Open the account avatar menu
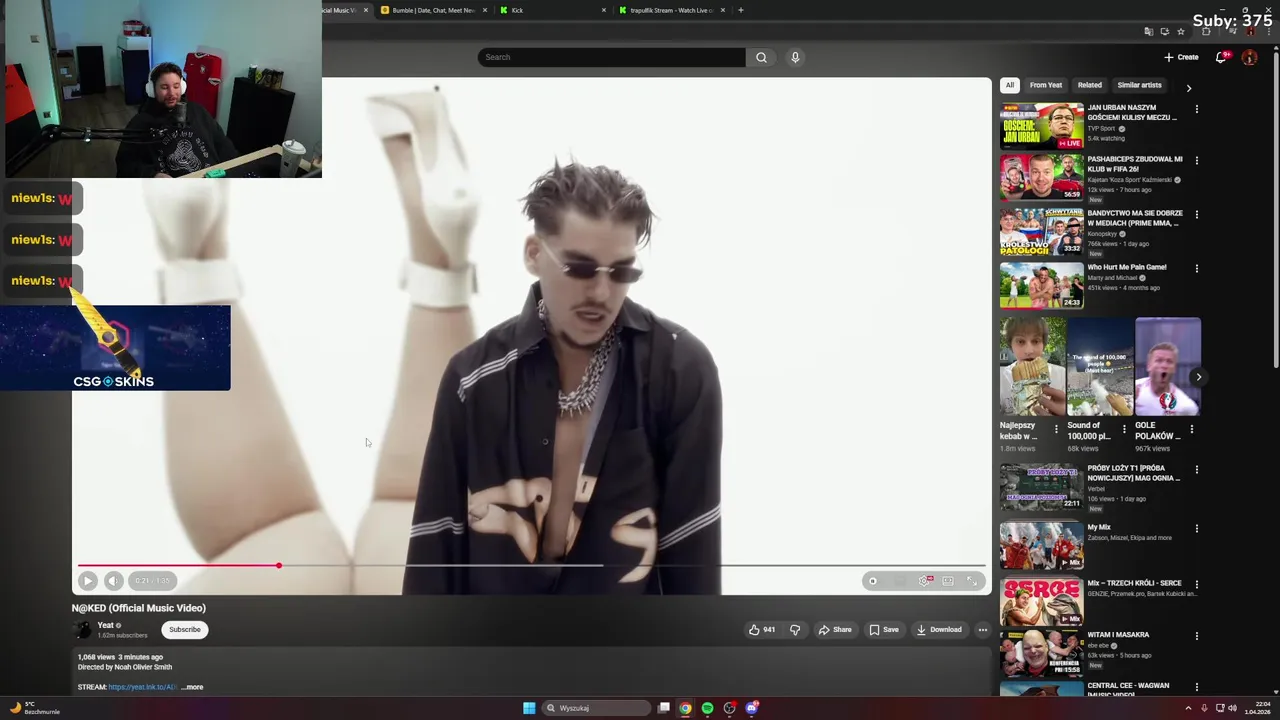Image resolution: width=1280 pixels, height=720 pixels. [x=1249, y=57]
